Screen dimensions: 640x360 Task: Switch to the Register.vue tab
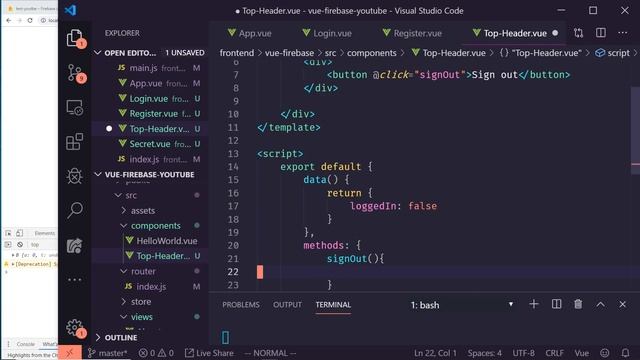tap(412, 33)
